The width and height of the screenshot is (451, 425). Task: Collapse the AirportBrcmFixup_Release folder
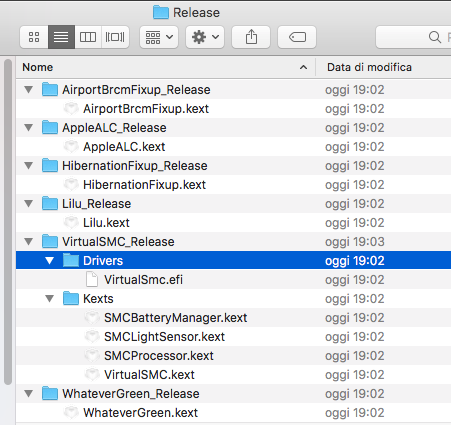[29, 90]
